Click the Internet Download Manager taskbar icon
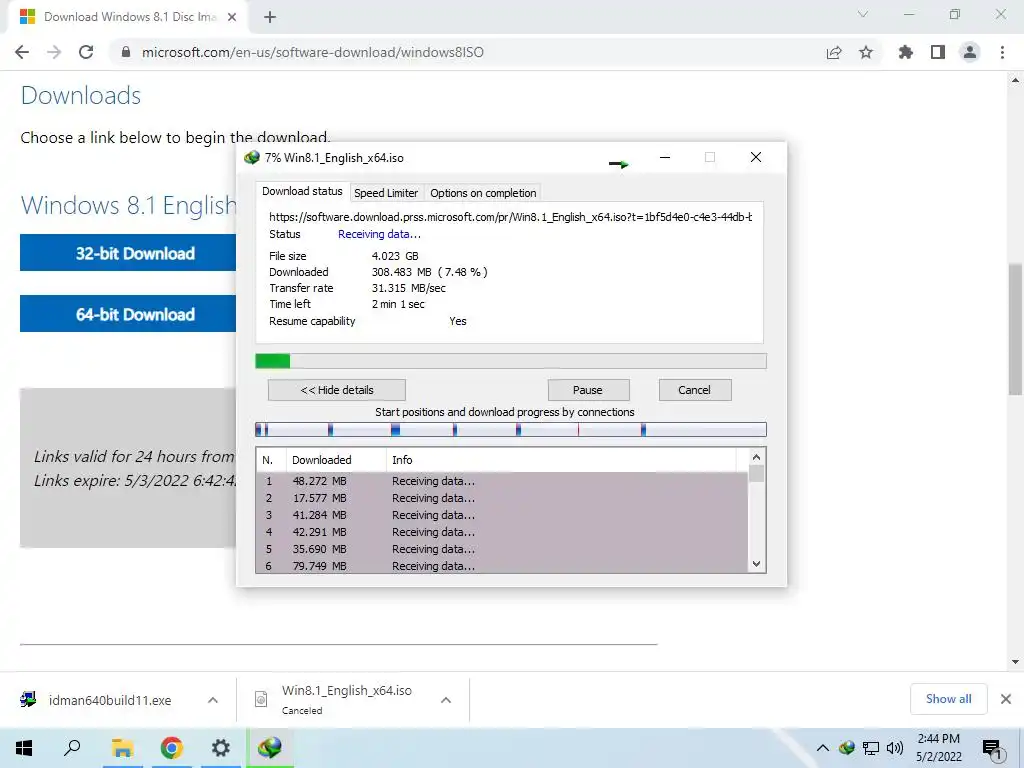This screenshot has width=1024, height=768. [270, 748]
